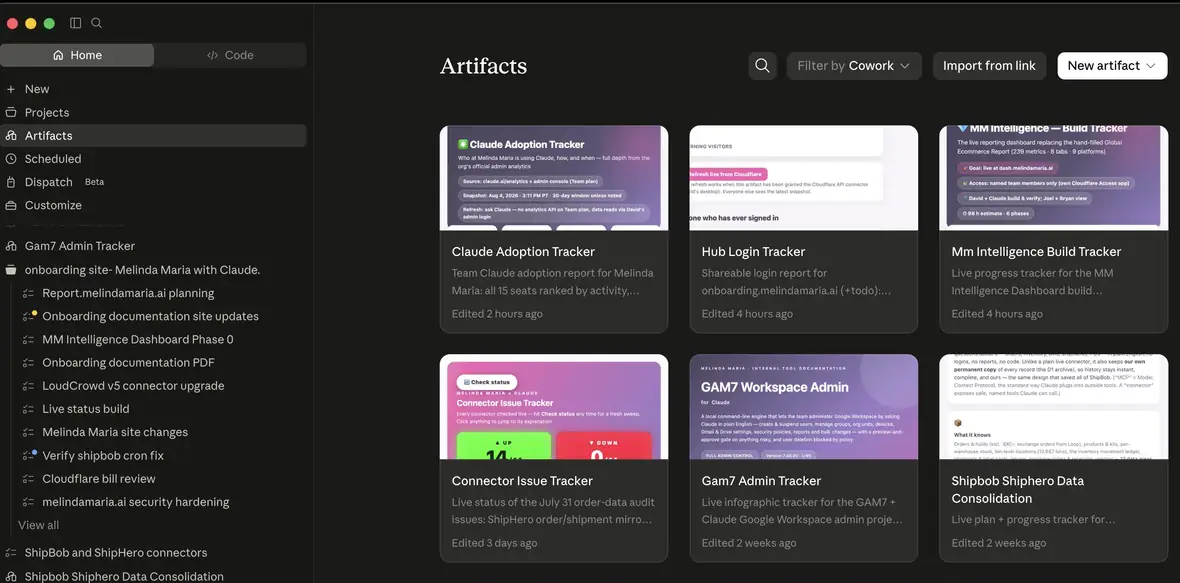Open Projects in the sidebar
Screen dimensions: 1180x583
pyautogui.click(x=154, y=112)
